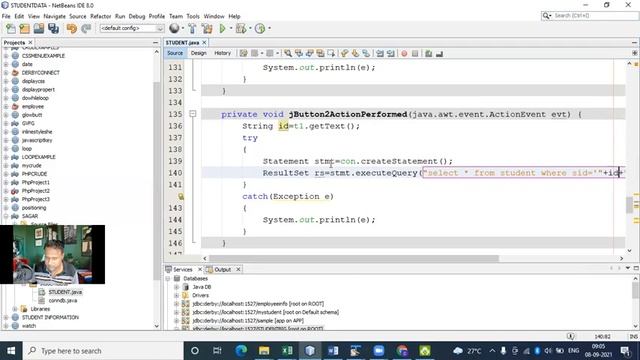640x360 pixels.
Task: Minimize the Projects panel with dash button
Action: [155, 42]
